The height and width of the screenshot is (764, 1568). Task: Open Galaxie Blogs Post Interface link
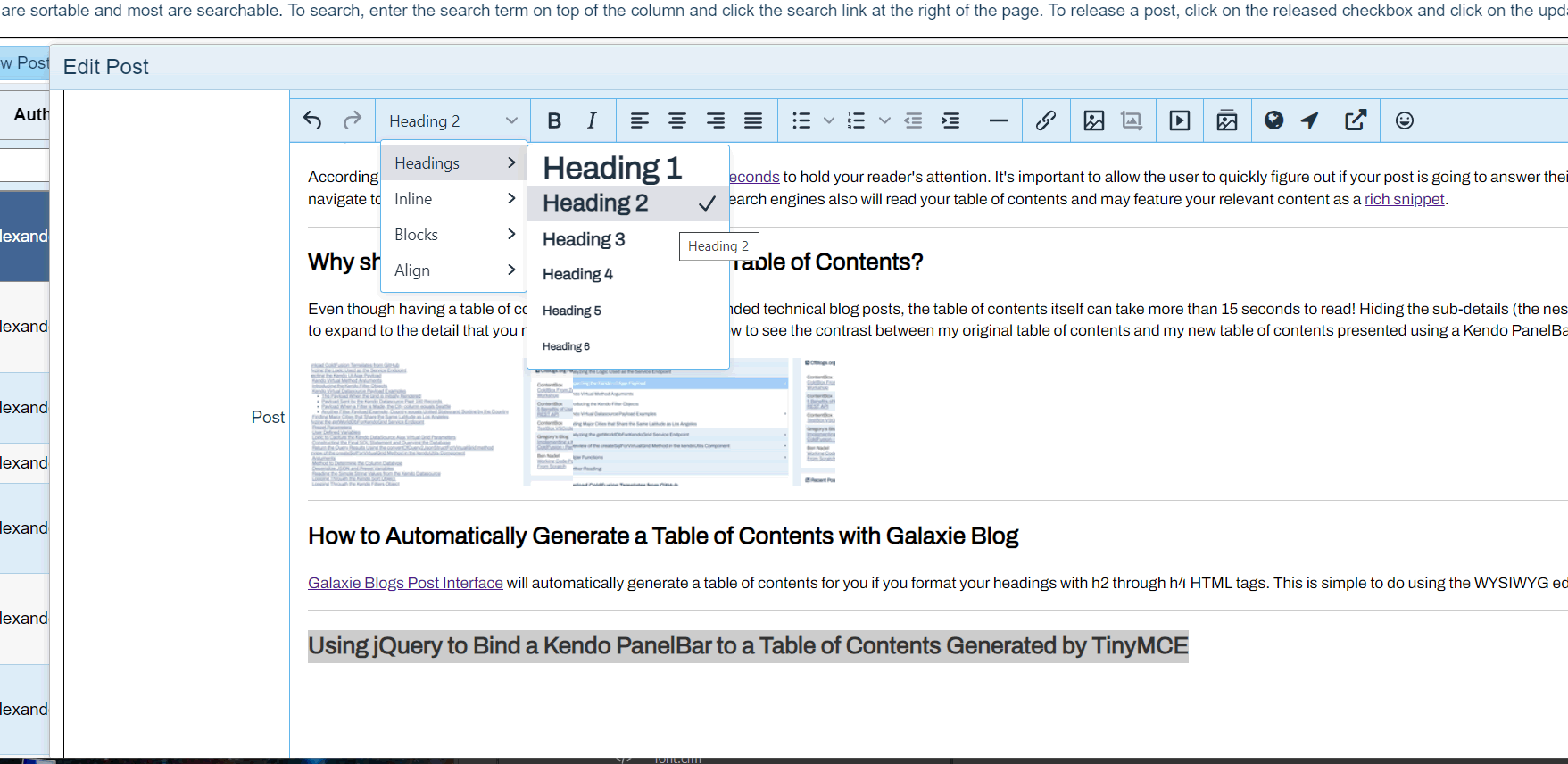pos(405,583)
